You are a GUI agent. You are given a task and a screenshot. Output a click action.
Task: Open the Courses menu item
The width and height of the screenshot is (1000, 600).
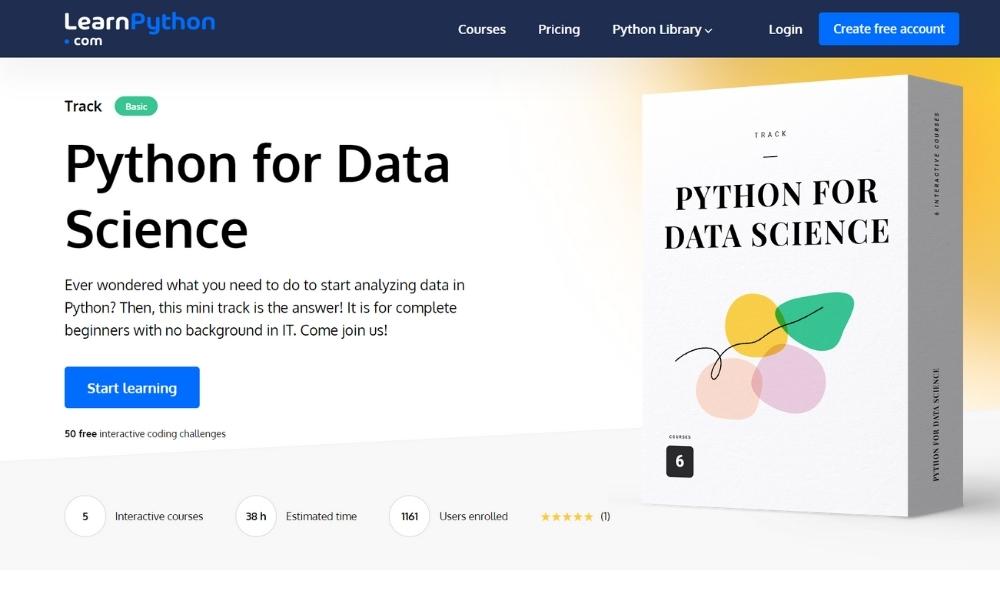tap(482, 29)
